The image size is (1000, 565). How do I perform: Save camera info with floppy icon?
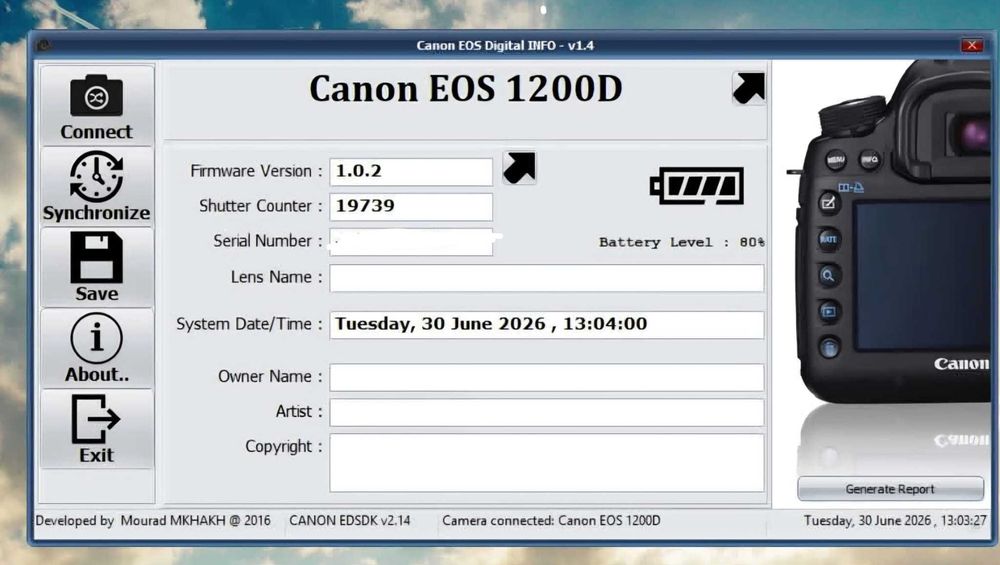click(97, 267)
